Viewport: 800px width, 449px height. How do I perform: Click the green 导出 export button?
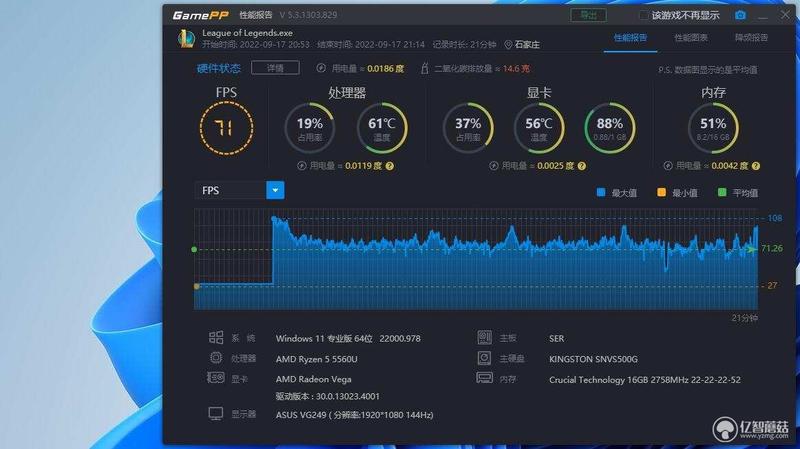pos(588,15)
